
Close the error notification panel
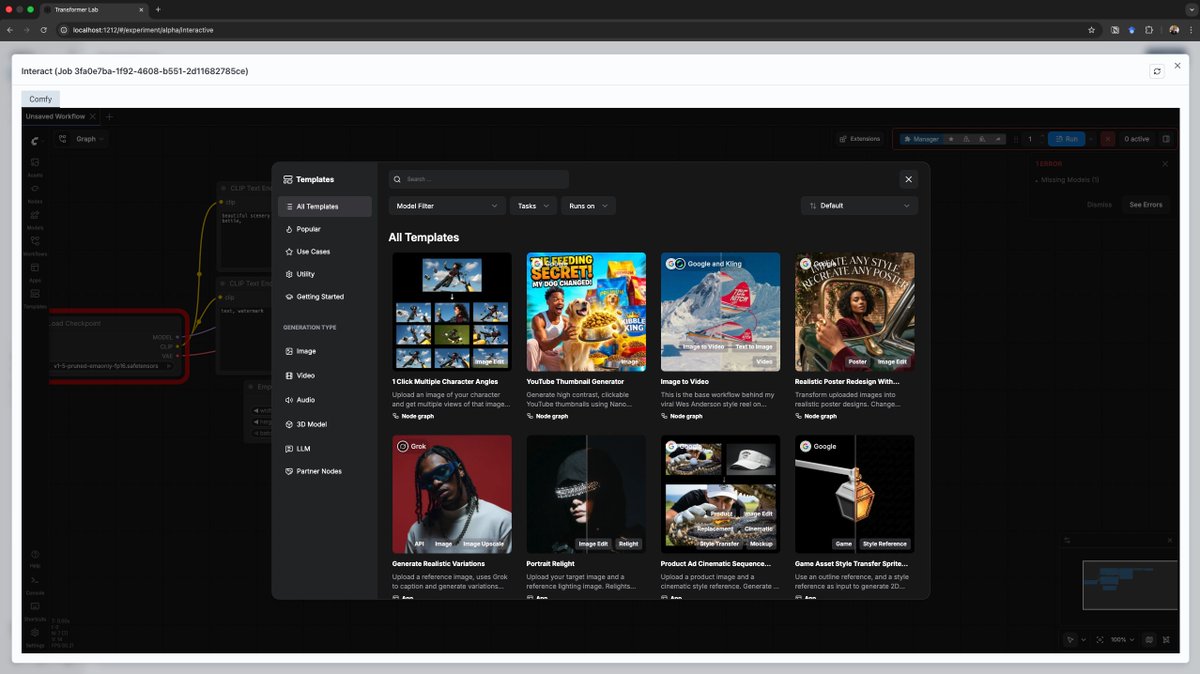click(x=1165, y=163)
